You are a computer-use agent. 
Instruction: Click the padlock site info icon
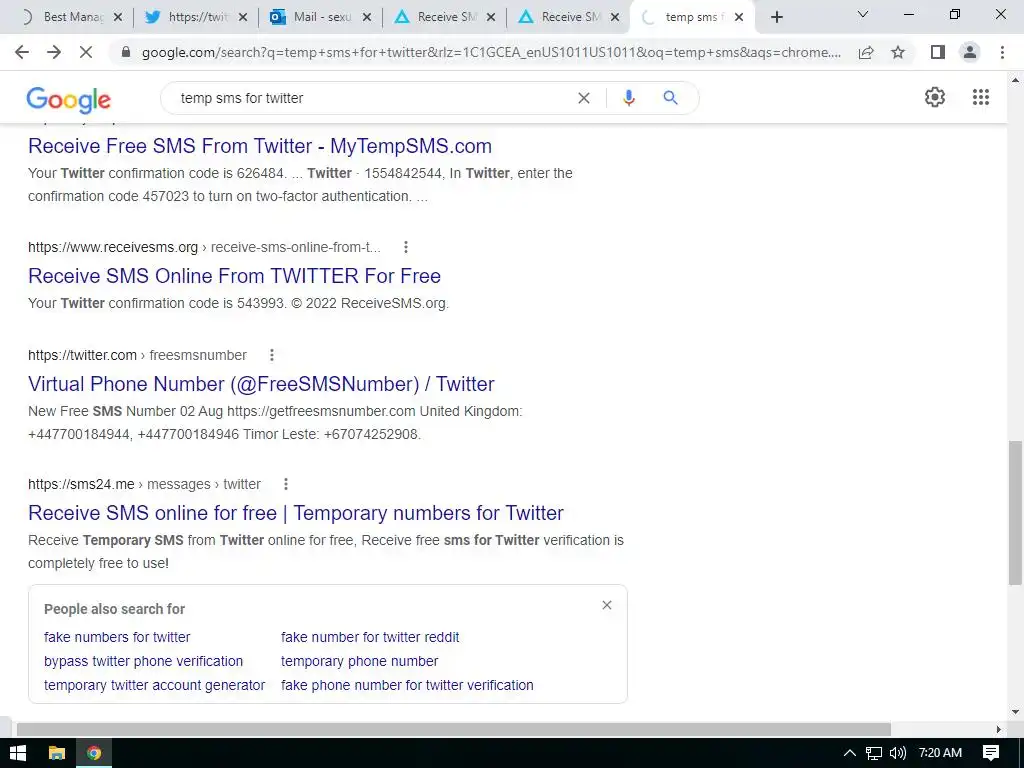coord(126,52)
